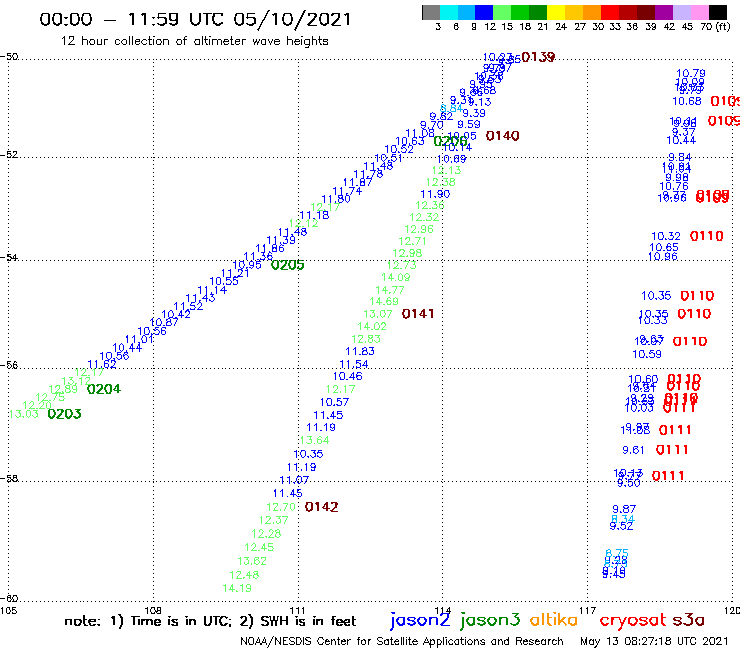The height and width of the screenshot is (650, 740).
Task: Click the pink legend swatch
Action: (700, 12)
